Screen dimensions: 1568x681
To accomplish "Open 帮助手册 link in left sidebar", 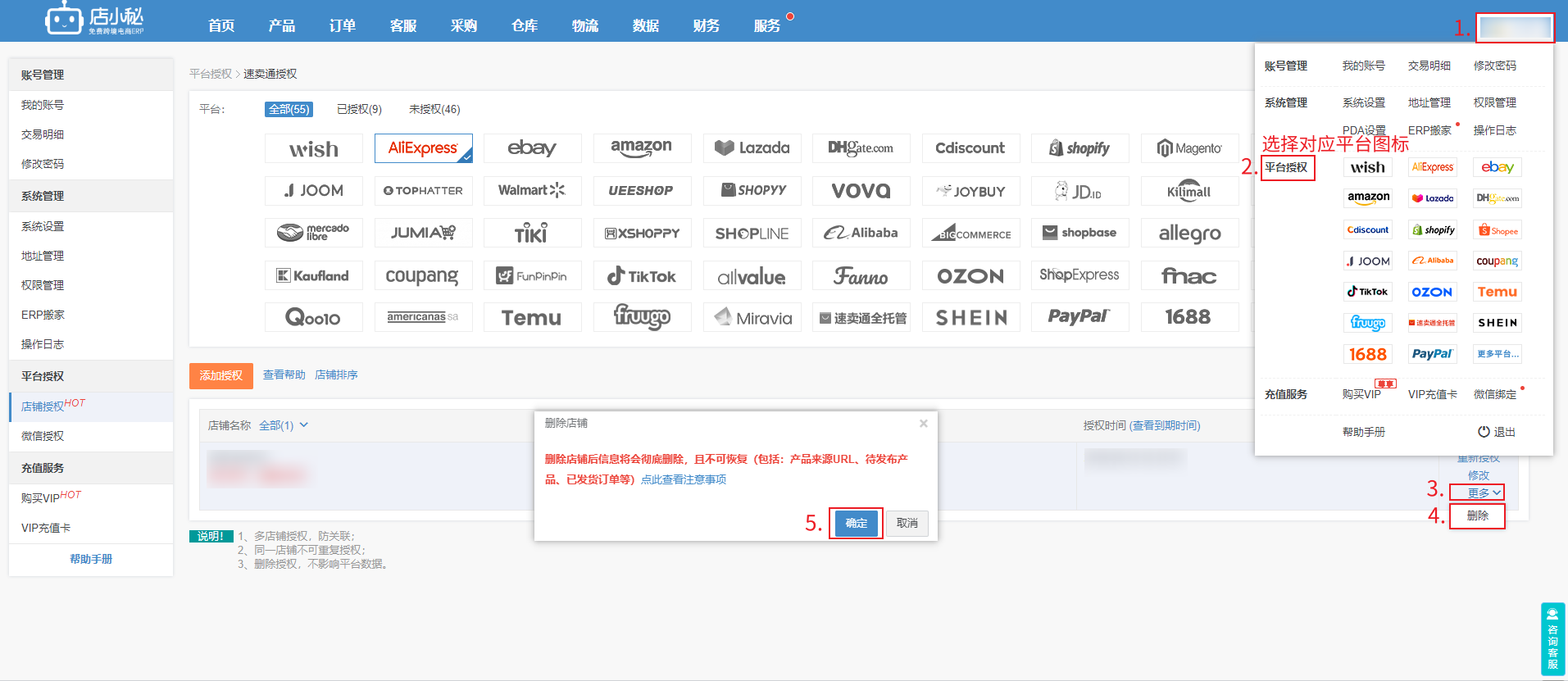I will [x=91, y=559].
